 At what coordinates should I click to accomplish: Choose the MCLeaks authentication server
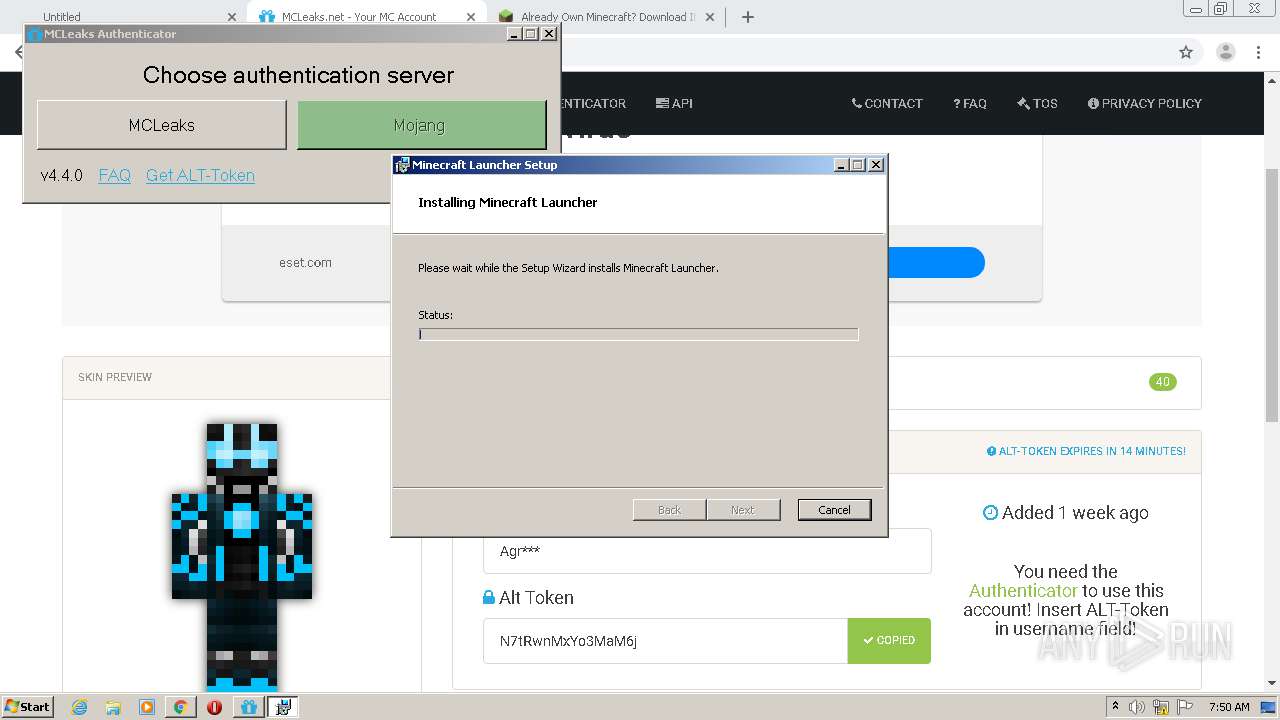tap(162, 125)
